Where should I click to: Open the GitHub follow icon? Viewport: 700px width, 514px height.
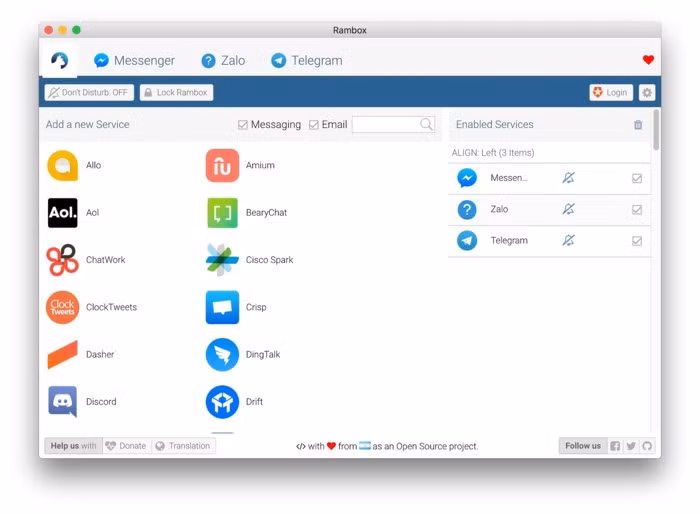tap(647, 446)
